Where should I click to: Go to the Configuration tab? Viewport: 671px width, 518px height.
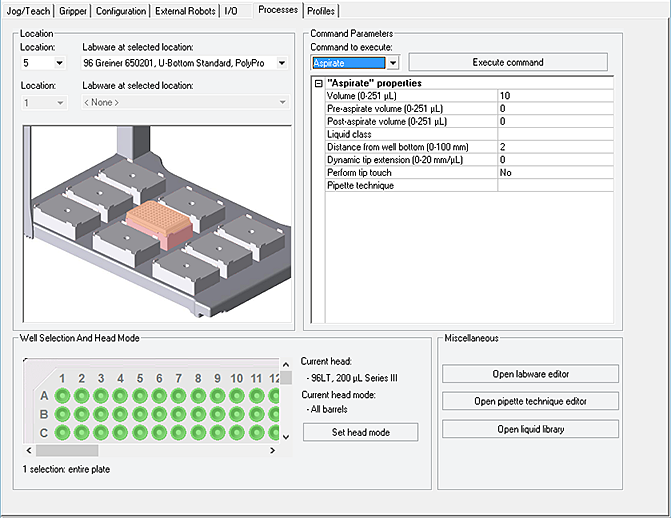point(121,11)
